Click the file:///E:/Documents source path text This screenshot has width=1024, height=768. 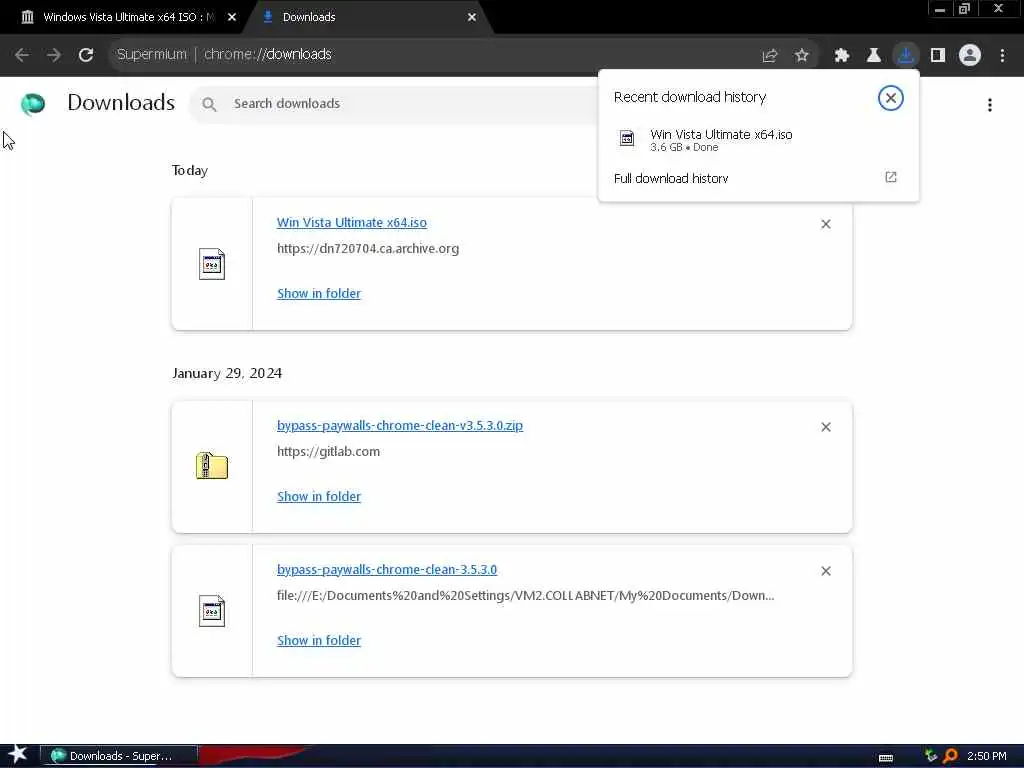pos(526,596)
